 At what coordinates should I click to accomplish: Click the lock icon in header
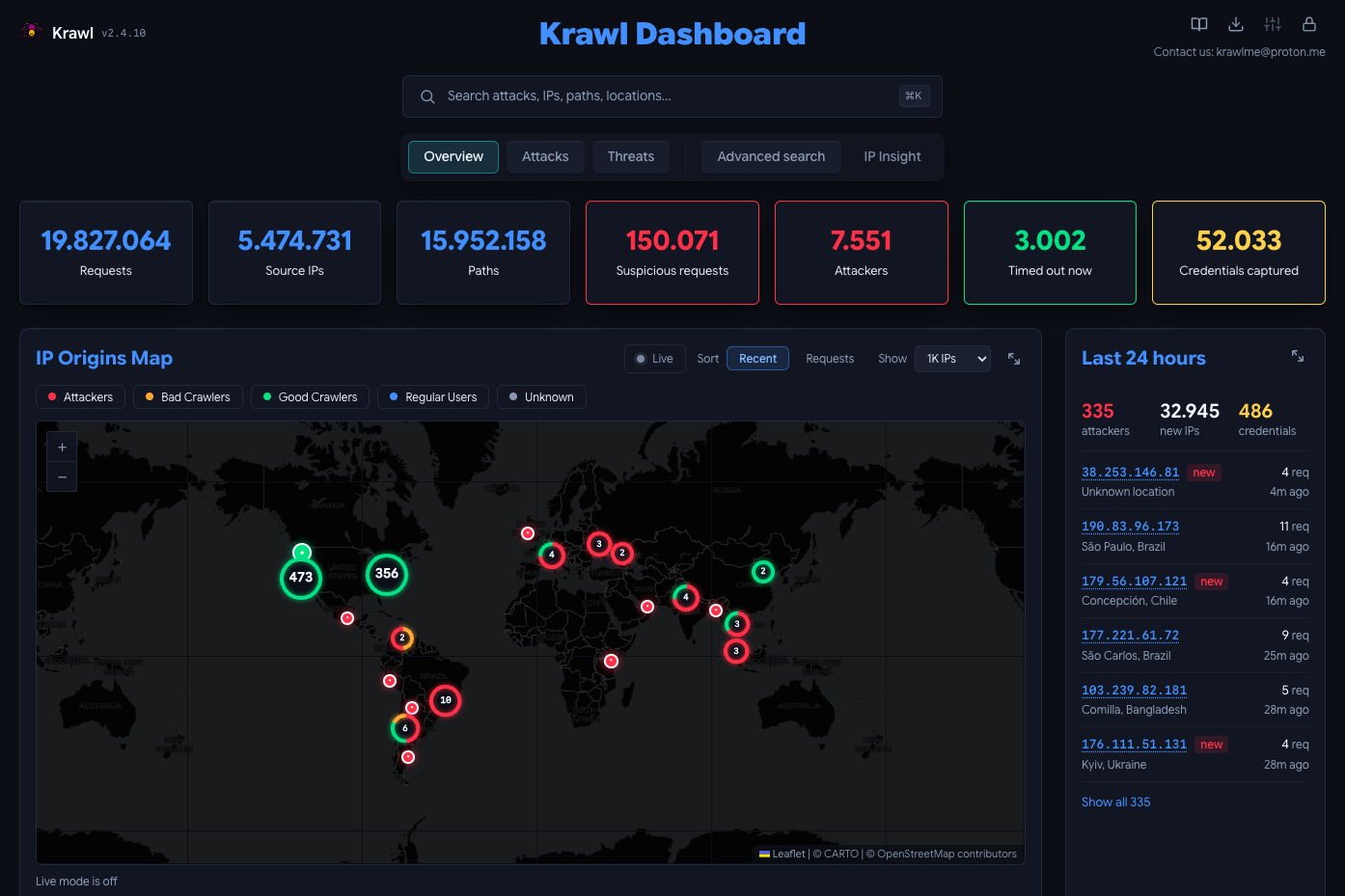[1309, 24]
